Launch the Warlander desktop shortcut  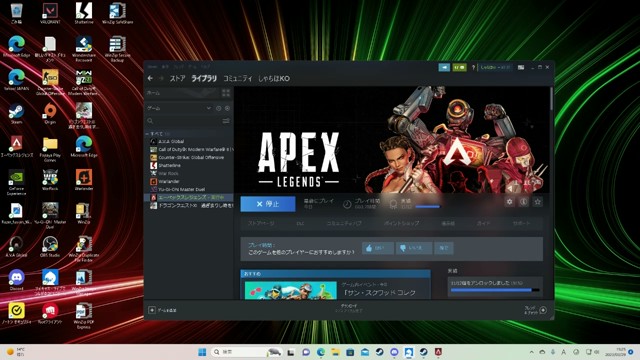(84, 180)
